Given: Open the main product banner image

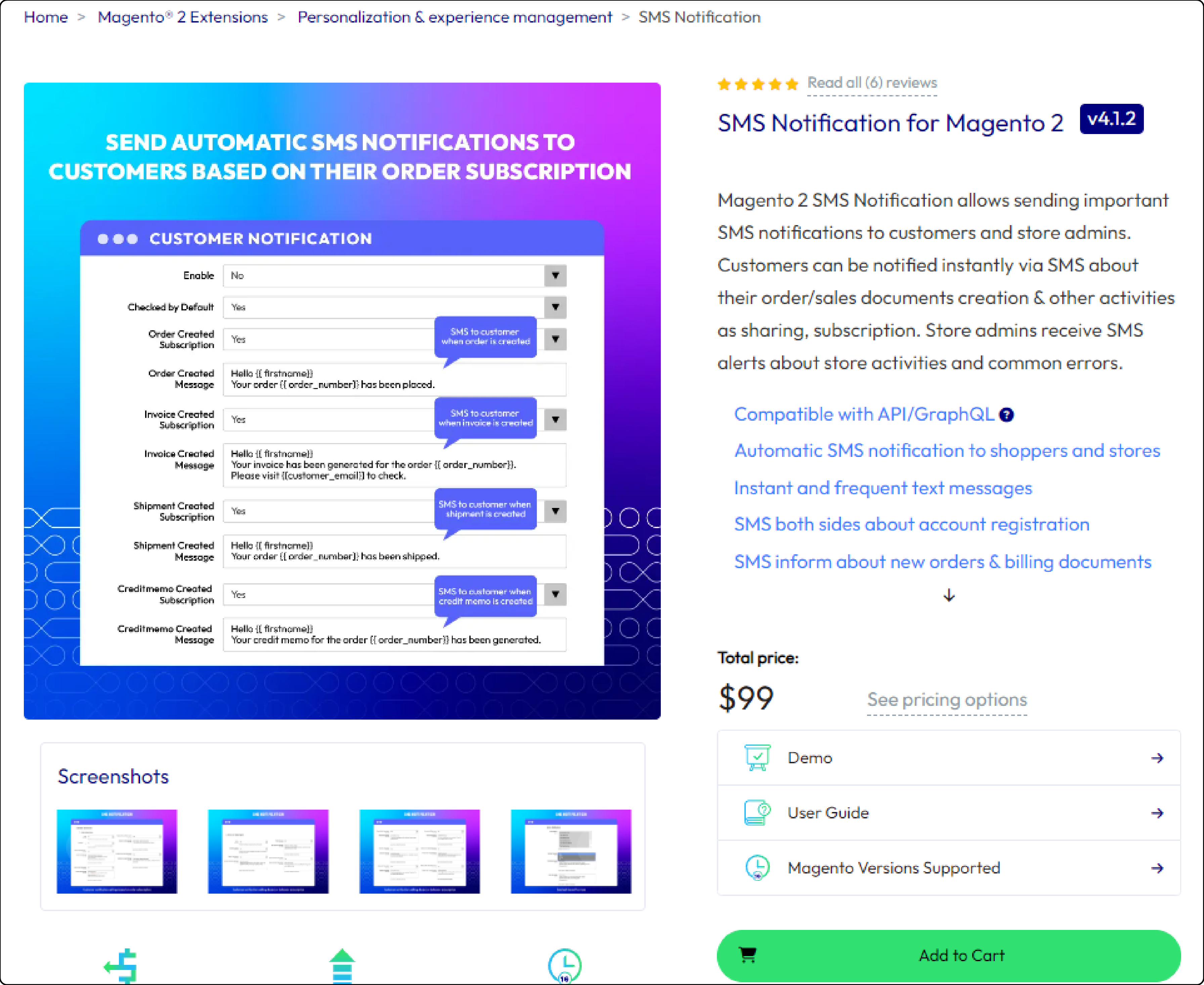Looking at the screenshot, I should 342,401.
